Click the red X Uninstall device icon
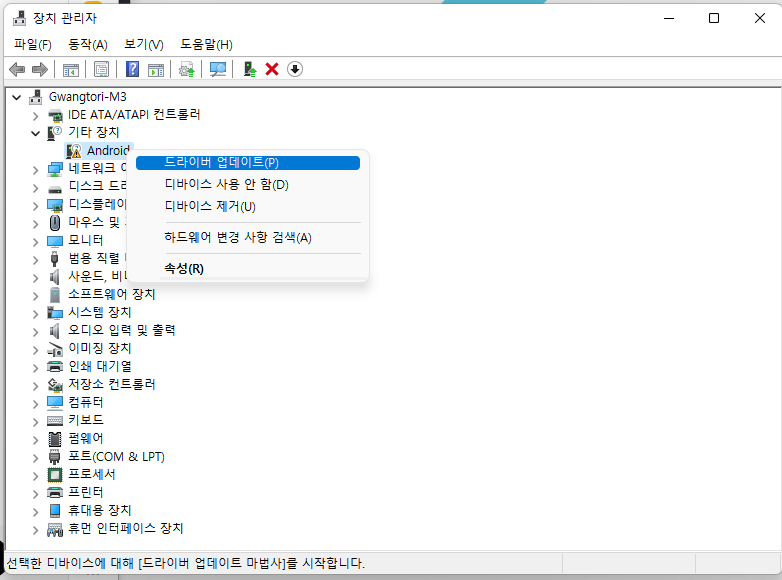Image resolution: width=782 pixels, height=580 pixels. (x=272, y=69)
